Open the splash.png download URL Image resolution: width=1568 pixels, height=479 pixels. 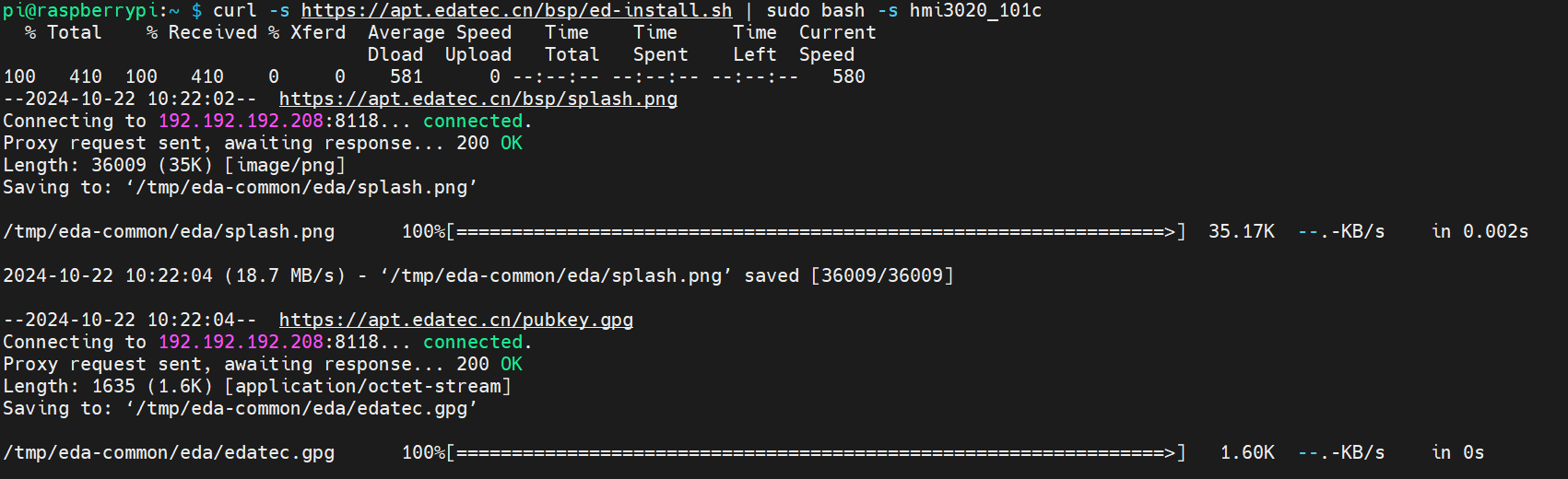(x=477, y=99)
